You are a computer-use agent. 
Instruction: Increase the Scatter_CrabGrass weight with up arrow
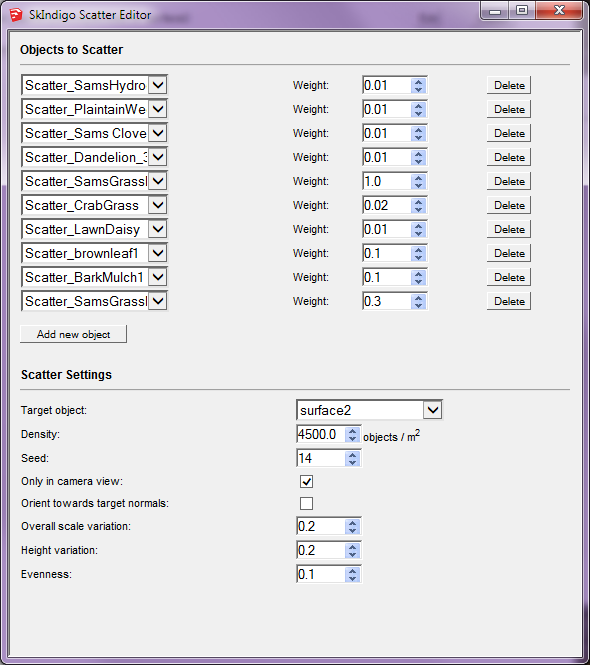click(419, 201)
